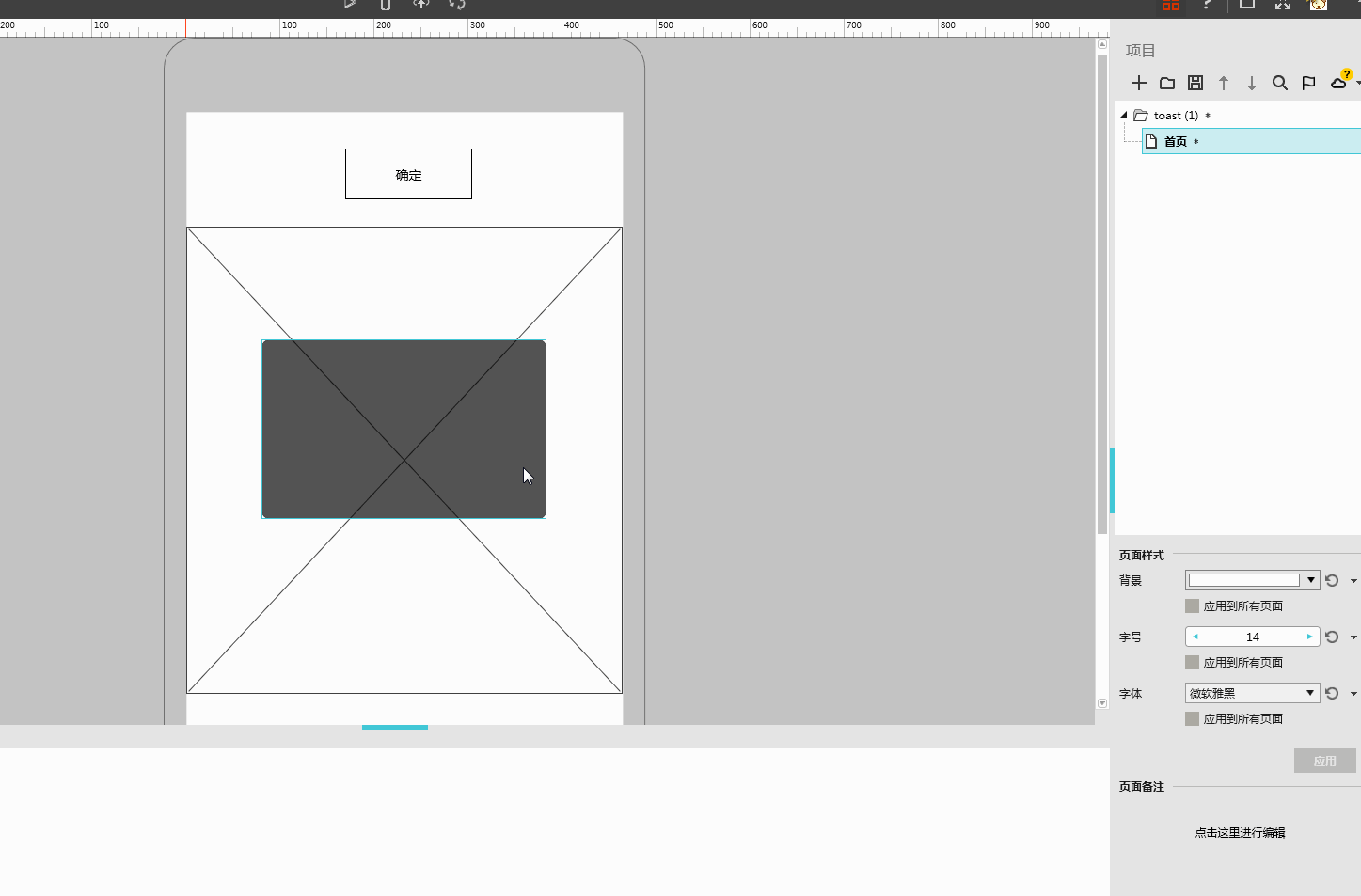Click the canvas vertical scrollbar thumb
This screenshot has height=896, width=1361.
pos(1102,294)
